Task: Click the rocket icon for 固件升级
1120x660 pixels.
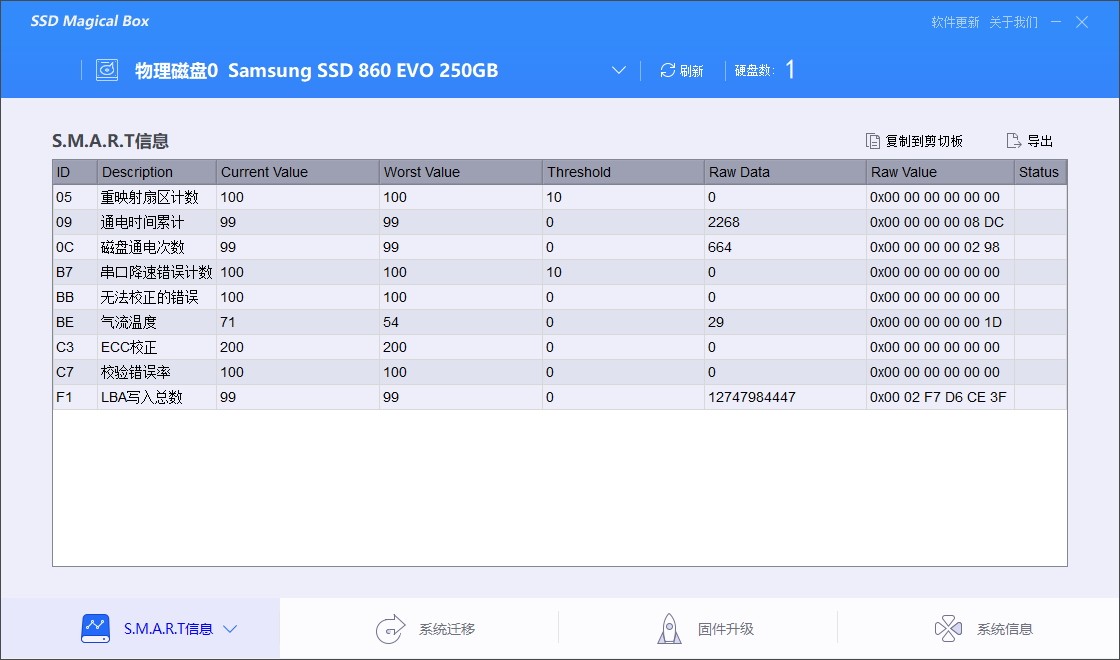Action: coord(669,629)
